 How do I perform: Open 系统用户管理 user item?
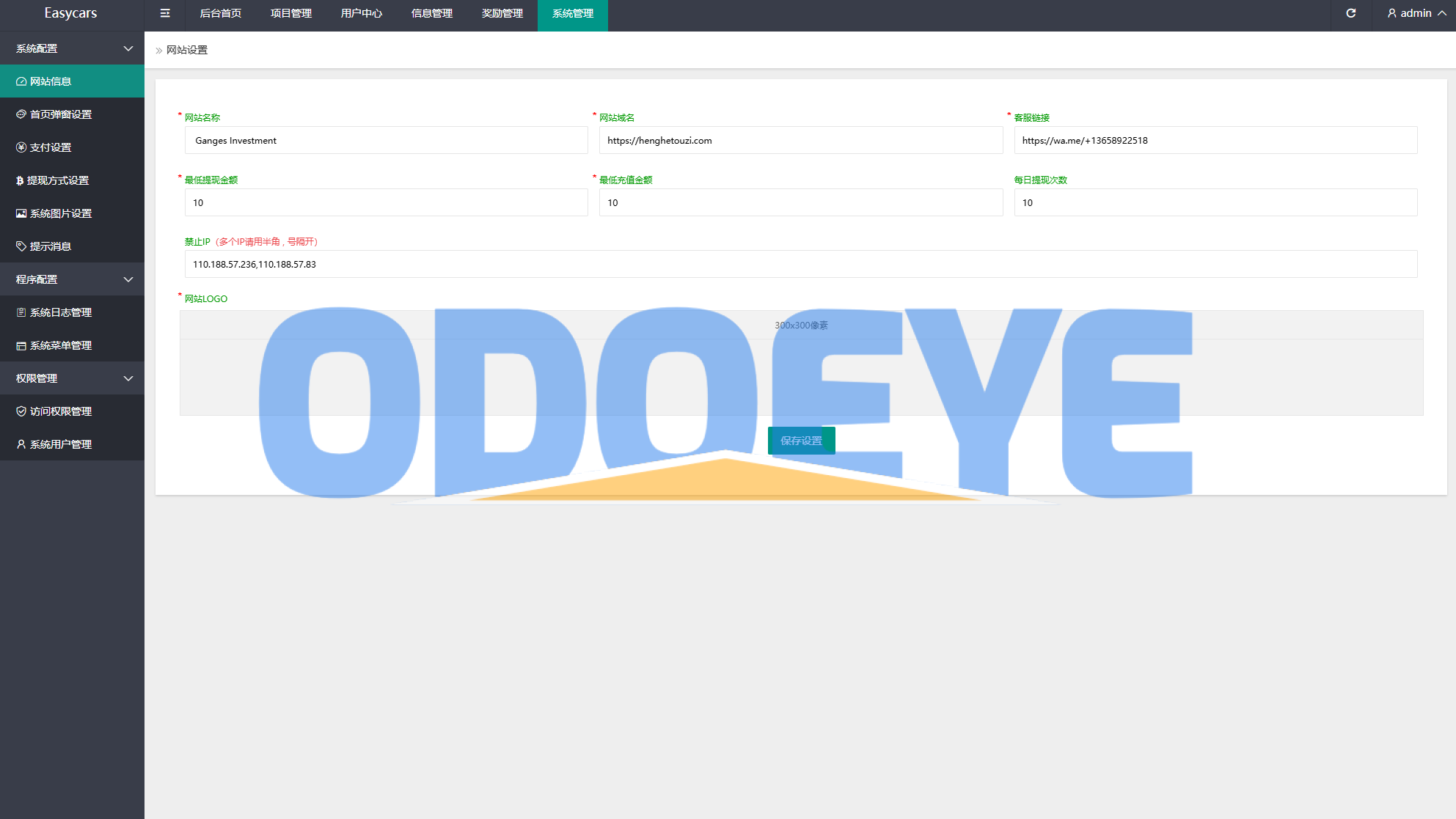[60, 444]
